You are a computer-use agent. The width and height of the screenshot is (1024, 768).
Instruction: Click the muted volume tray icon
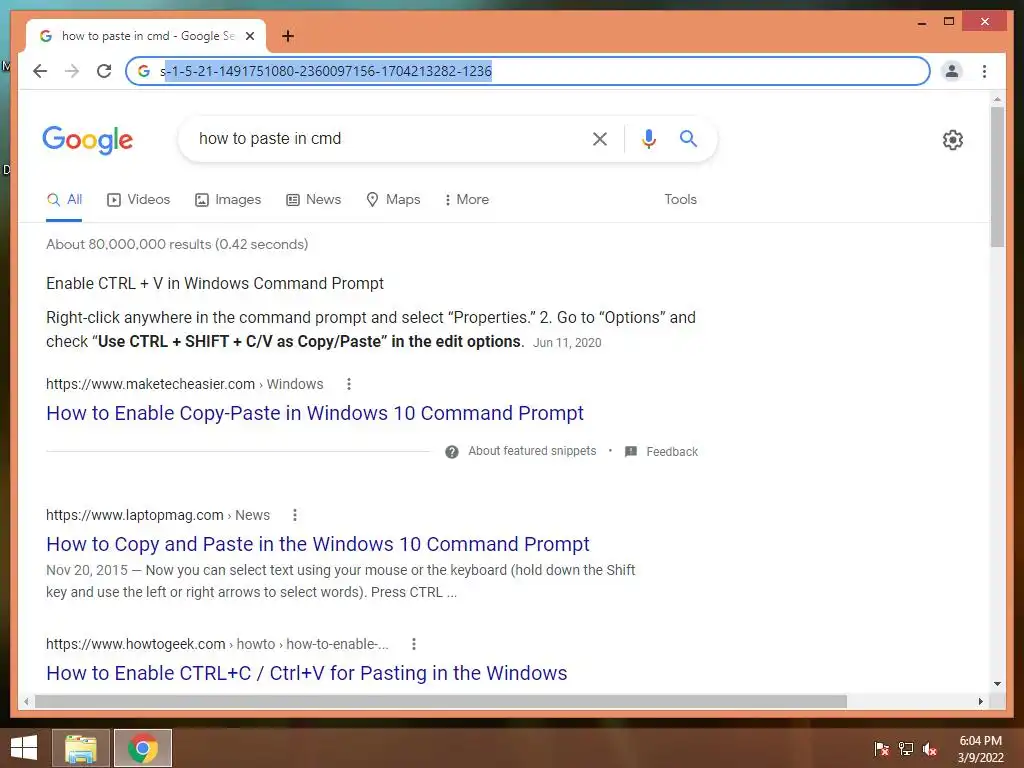point(930,748)
